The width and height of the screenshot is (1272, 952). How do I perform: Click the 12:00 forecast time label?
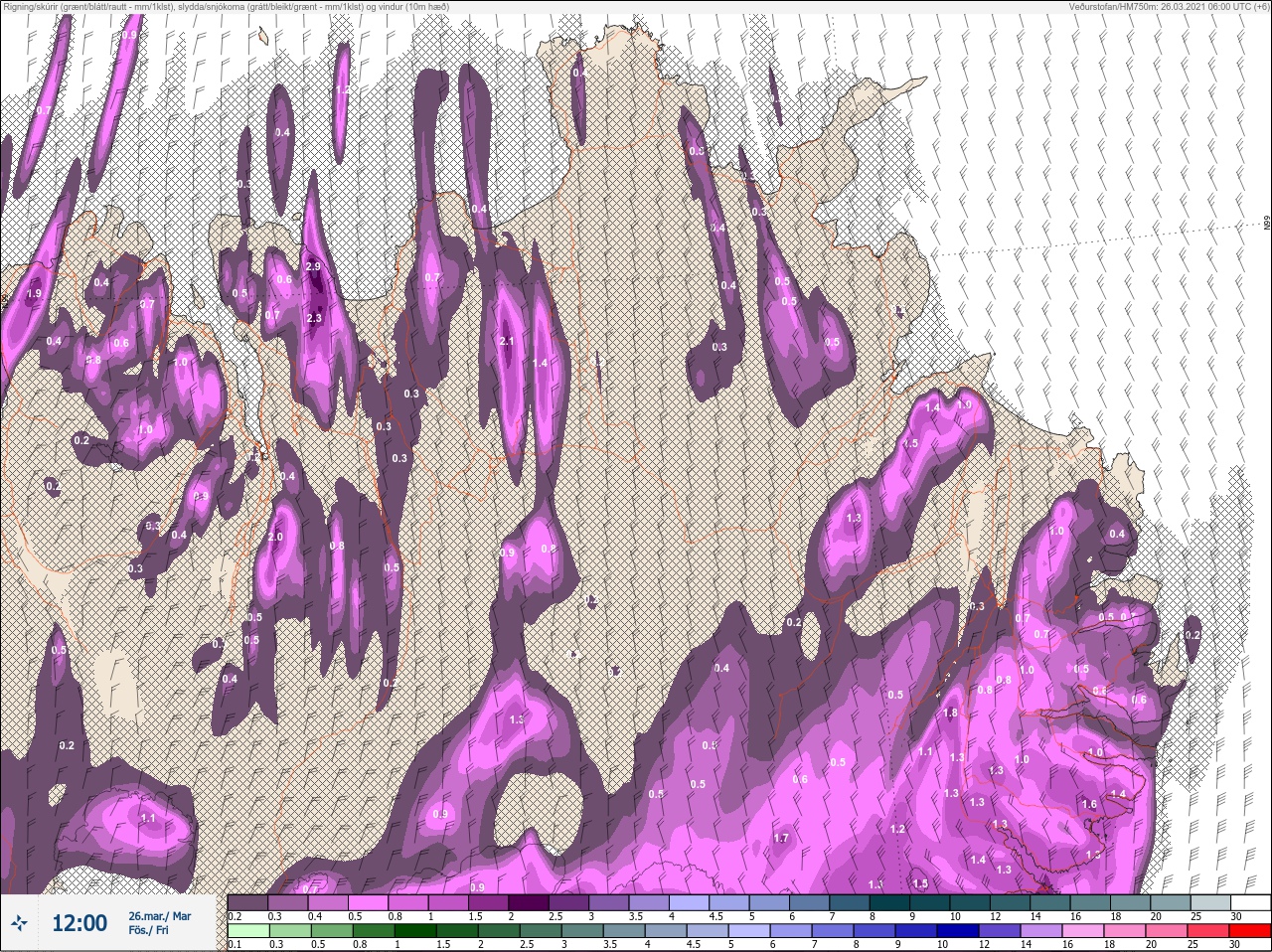[79, 924]
